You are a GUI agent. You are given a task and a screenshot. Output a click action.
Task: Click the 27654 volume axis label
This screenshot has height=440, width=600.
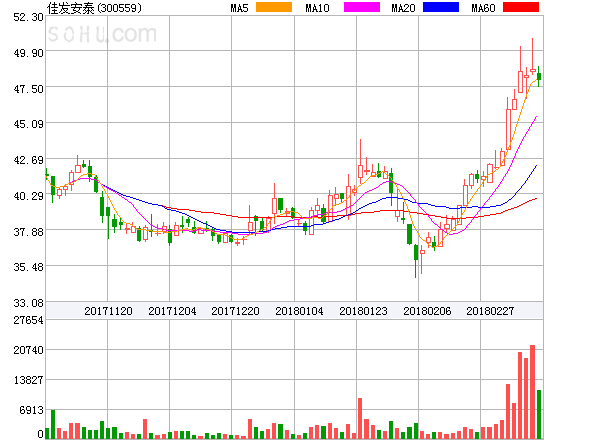click(28, 320)
